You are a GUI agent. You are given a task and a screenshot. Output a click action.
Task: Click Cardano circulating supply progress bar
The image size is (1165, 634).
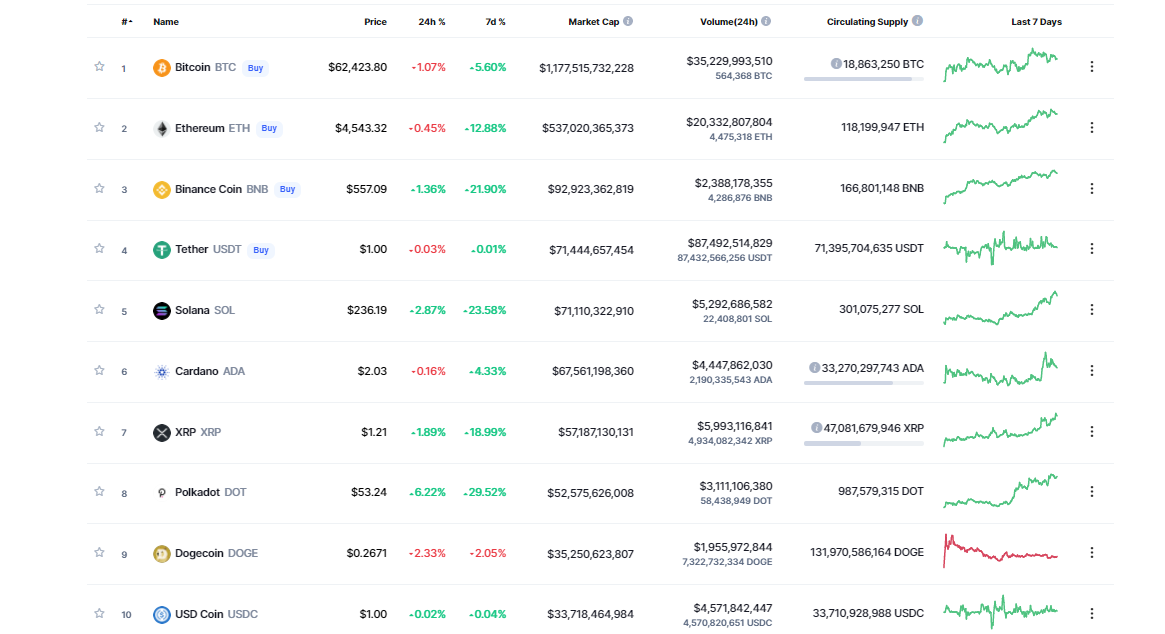click(x=863, y=383)
